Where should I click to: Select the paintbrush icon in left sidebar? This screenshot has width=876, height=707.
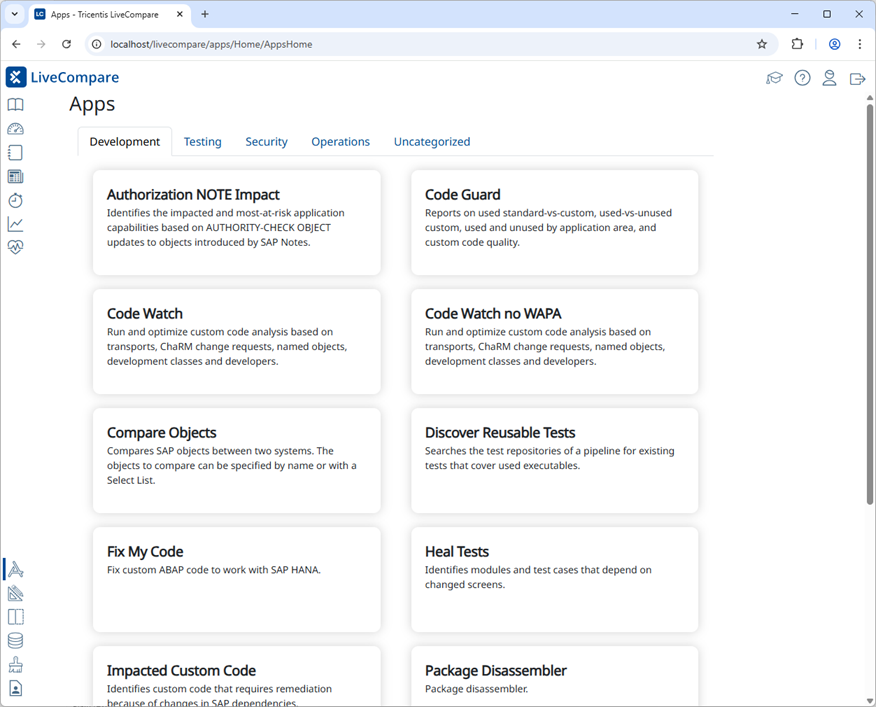tap(15, 665)
